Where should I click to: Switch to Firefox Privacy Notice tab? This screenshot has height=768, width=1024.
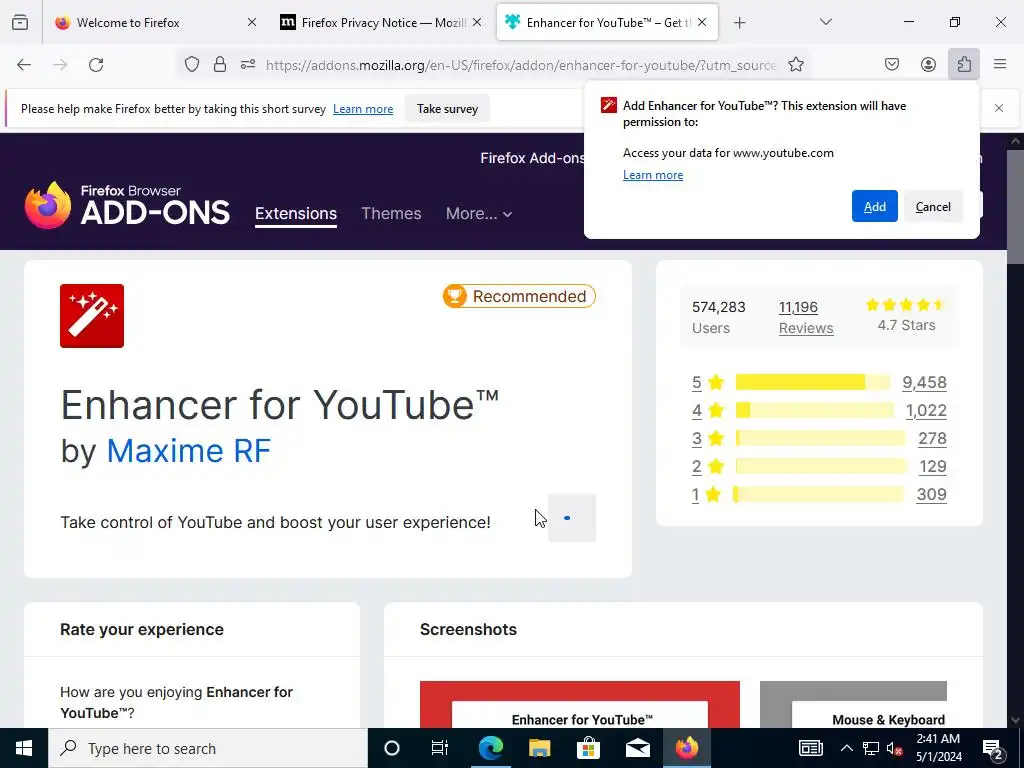pyautogui.click(x=381, y=22)
